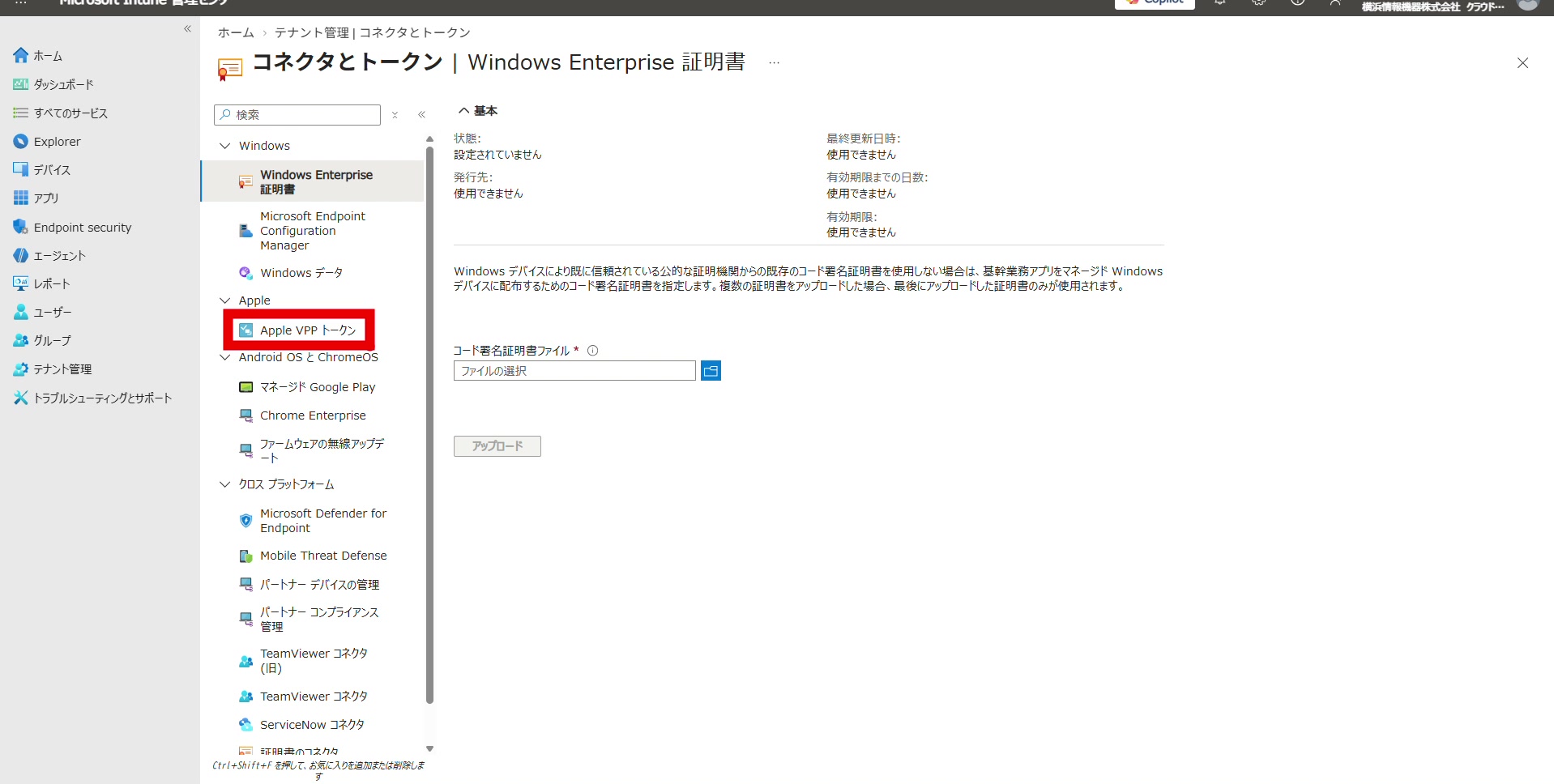Screen dimensions: 1554x784
Task: Click the info icon beside コード署名証明書ファイル
Action: pyautogui.click(x=592, y=351)
